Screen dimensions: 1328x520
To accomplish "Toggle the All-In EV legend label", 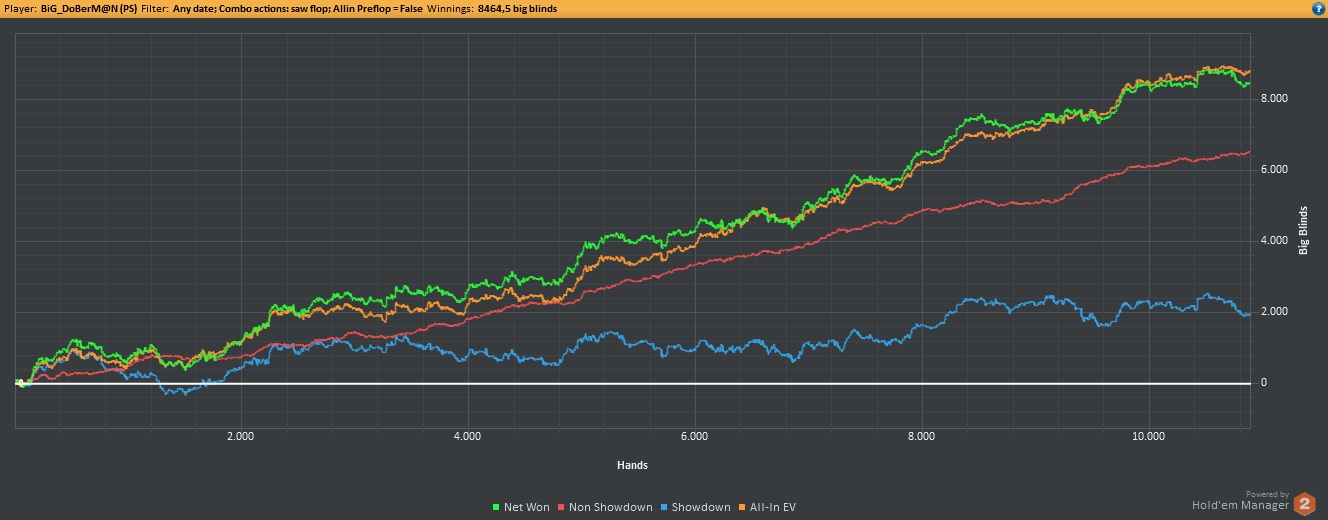I will 772,507.
